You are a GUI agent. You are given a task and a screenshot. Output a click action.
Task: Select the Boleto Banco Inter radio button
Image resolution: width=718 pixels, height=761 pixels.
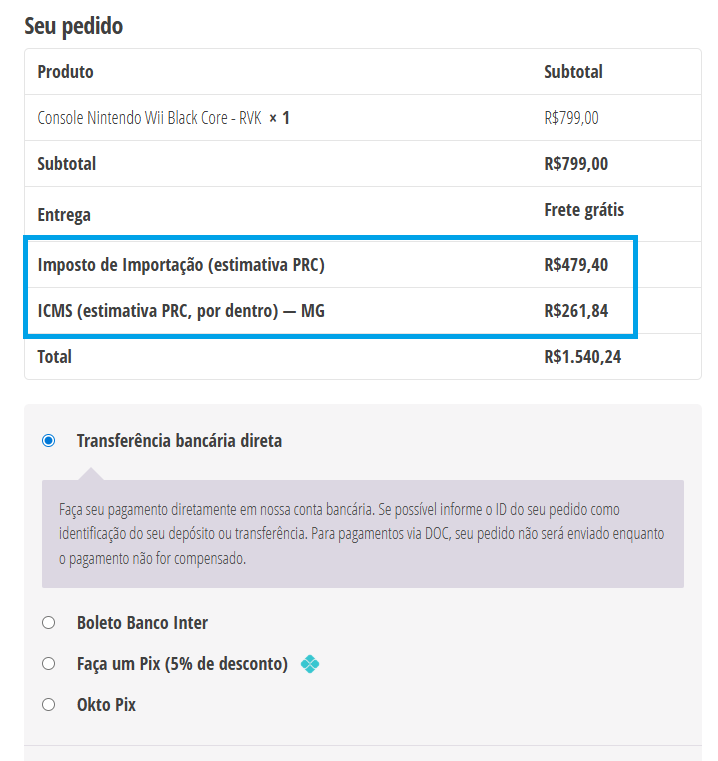coord(49,623)
